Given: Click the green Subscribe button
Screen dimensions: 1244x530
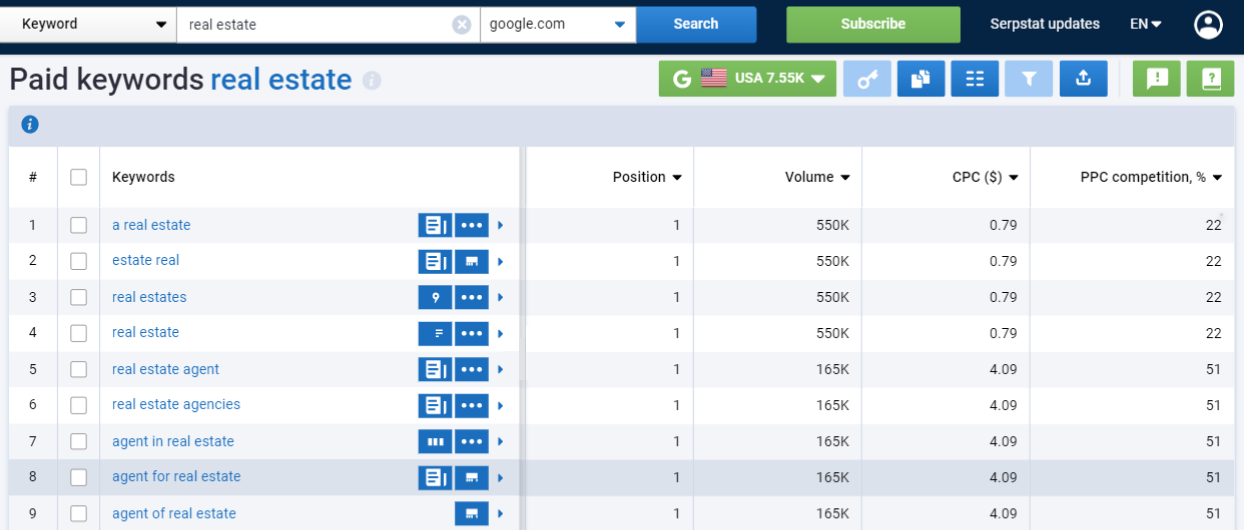Looking at the screenshot, I should pos(873,24).
